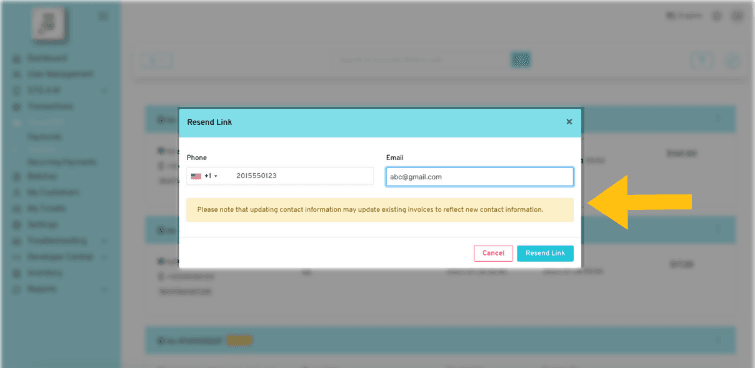Screen dimensions: 755x368
Task: Click the Email field label
Action: click(x=395, y=158)
